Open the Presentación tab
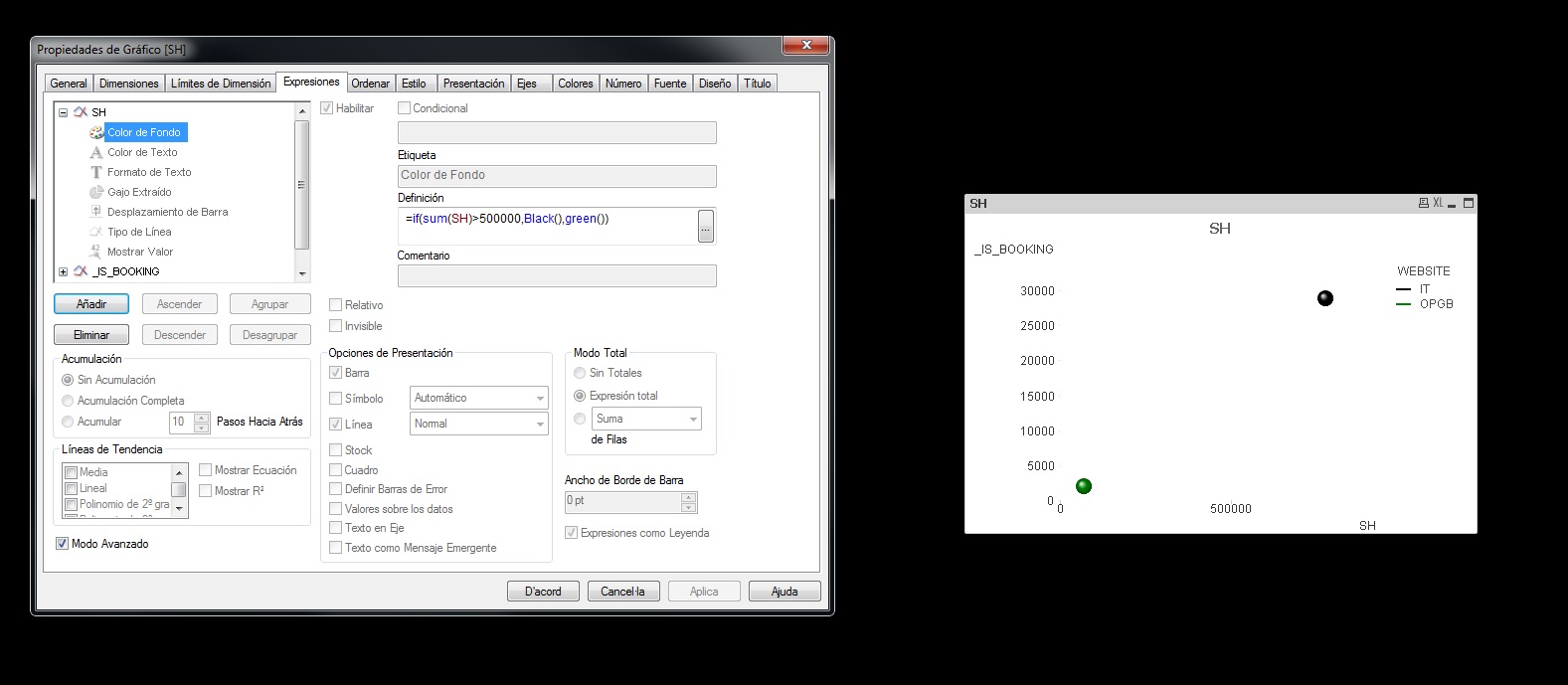Viewport: 1568px width, 685px height. (473, 84)
